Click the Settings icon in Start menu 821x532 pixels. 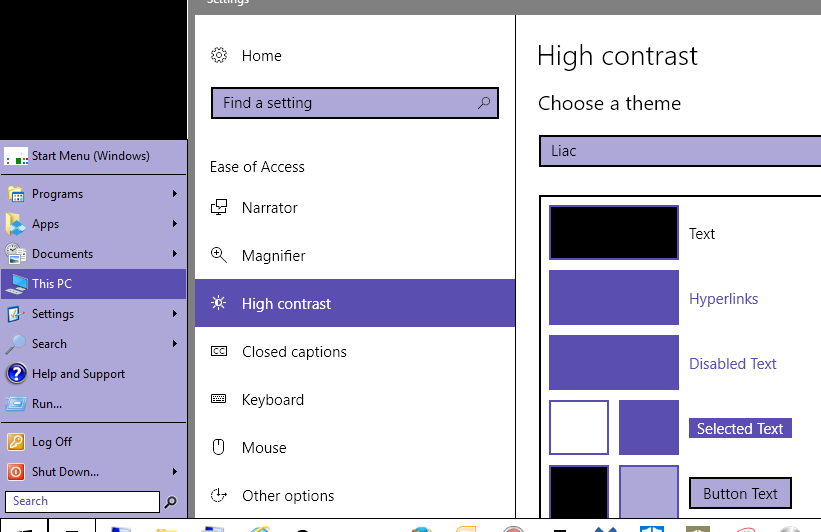[16, 314]
